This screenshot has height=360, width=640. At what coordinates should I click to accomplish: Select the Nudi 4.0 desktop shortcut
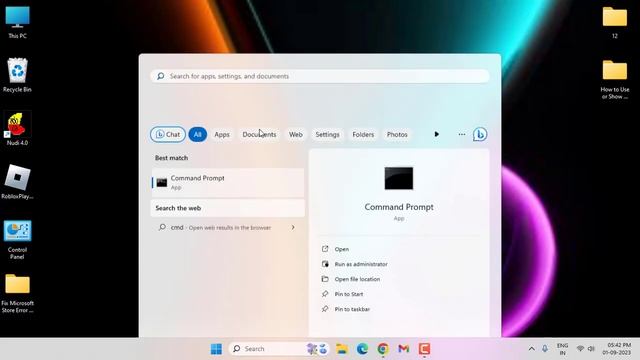[x=17, y=129]
